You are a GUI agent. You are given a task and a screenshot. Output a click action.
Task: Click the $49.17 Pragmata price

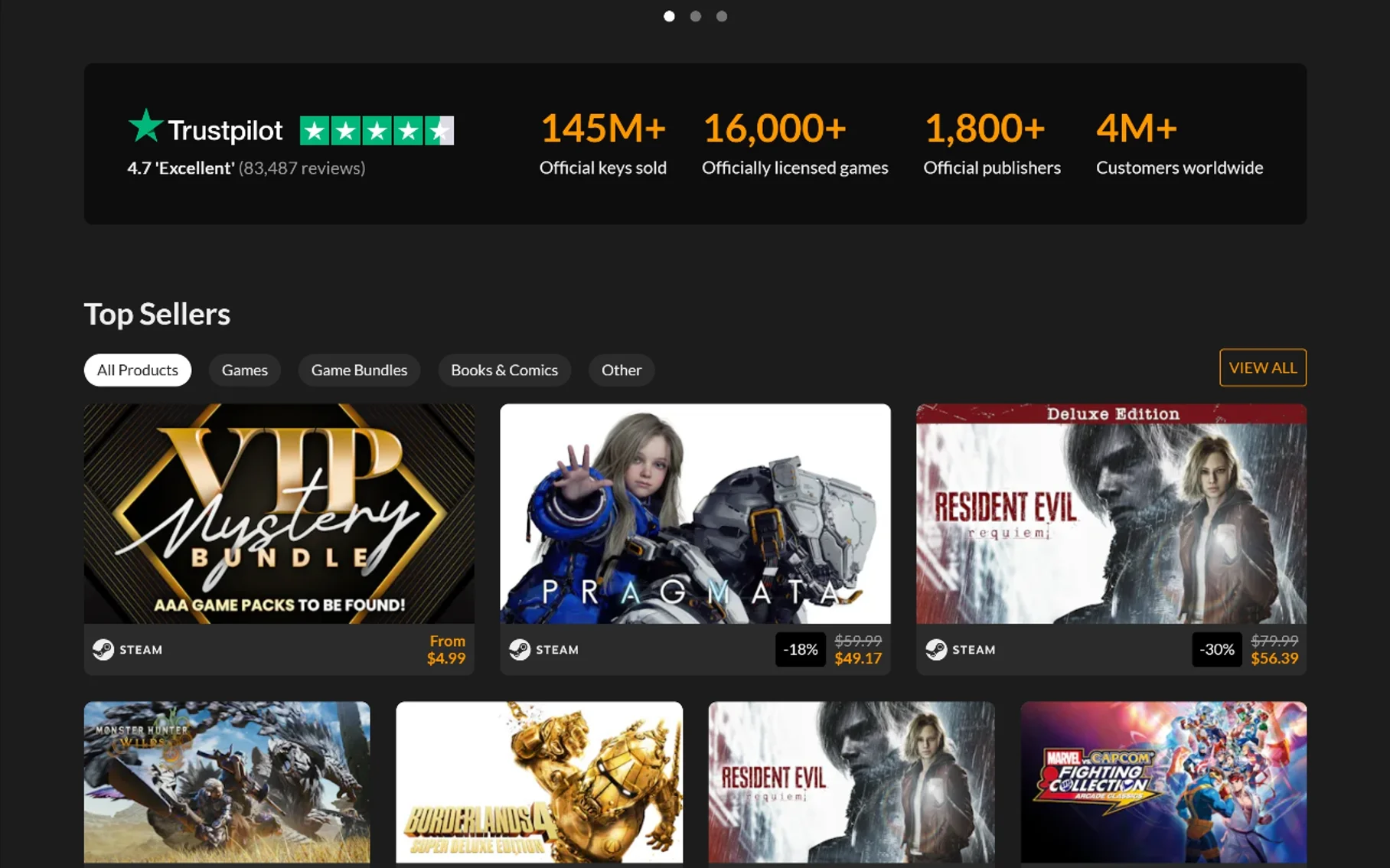click(x=858, y=658)
